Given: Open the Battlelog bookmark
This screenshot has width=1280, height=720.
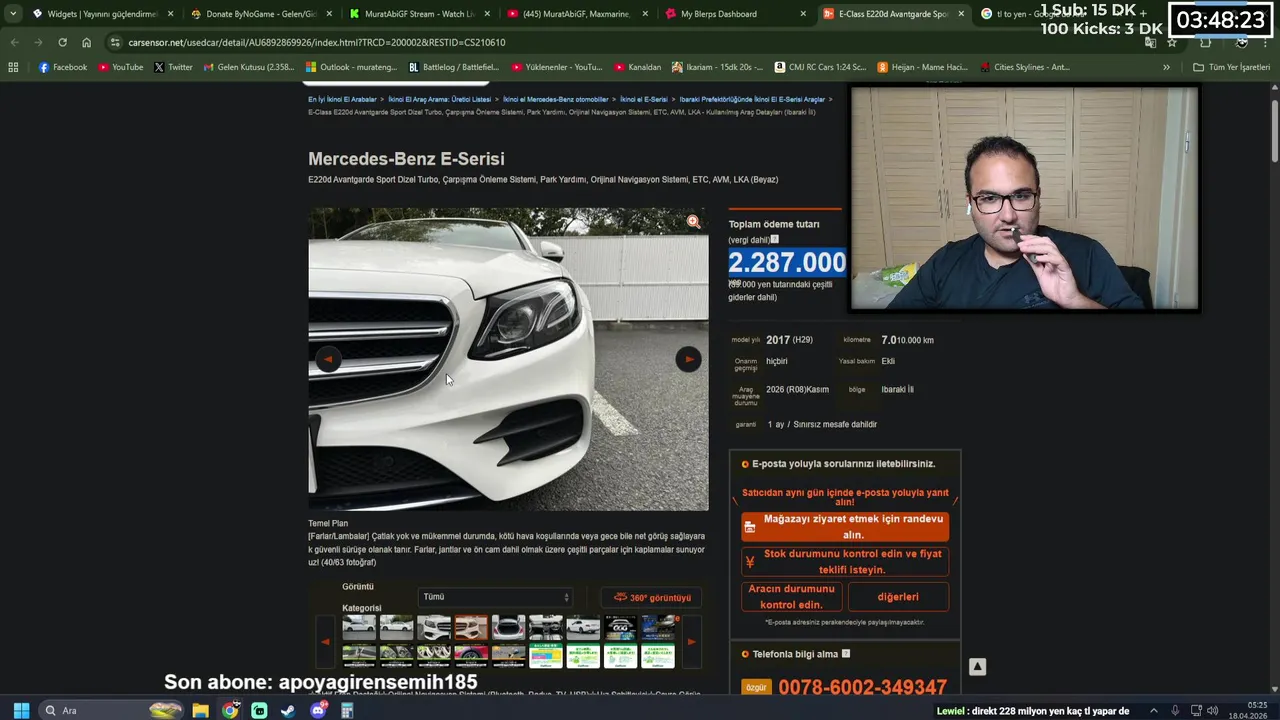Looking at the screenshot, I should pos(454,67).
